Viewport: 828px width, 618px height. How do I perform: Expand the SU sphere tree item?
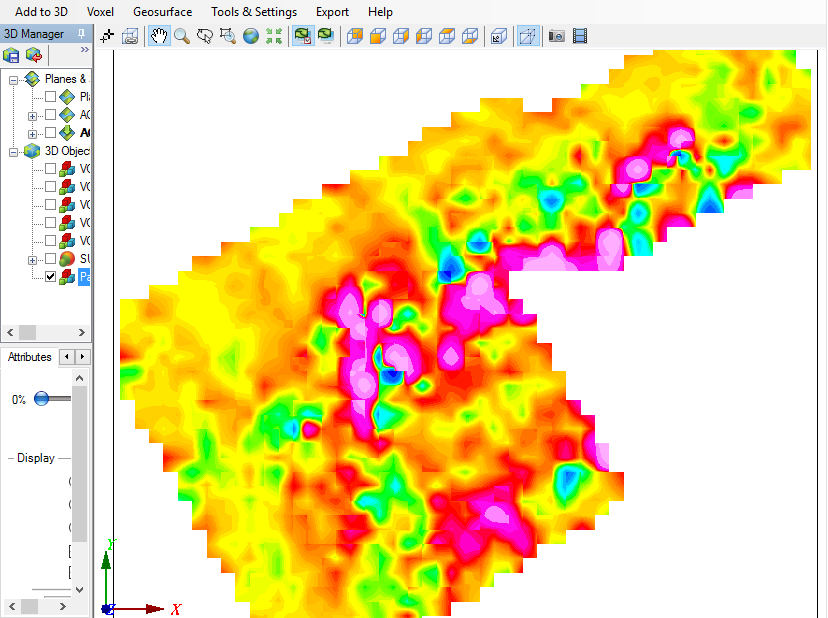point(33,259)
